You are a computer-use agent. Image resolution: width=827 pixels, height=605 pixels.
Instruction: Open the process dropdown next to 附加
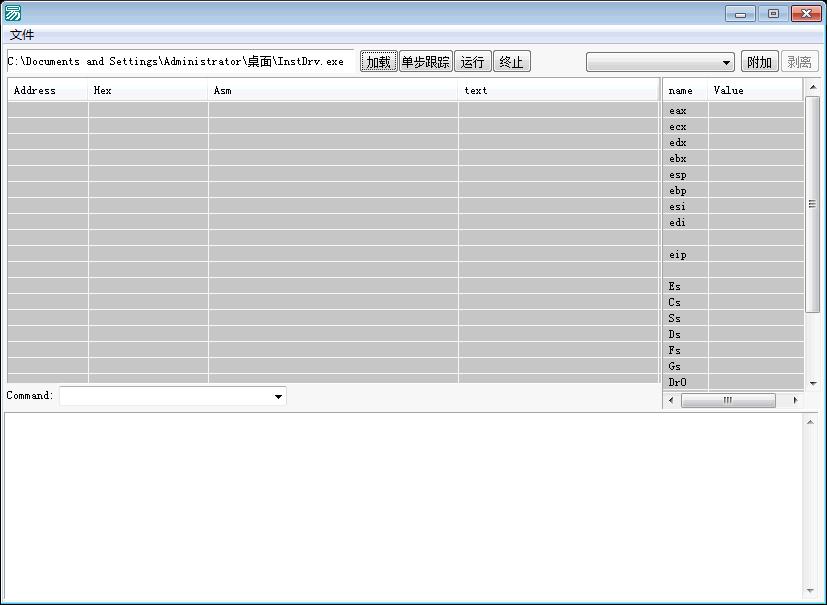(660, 62)
